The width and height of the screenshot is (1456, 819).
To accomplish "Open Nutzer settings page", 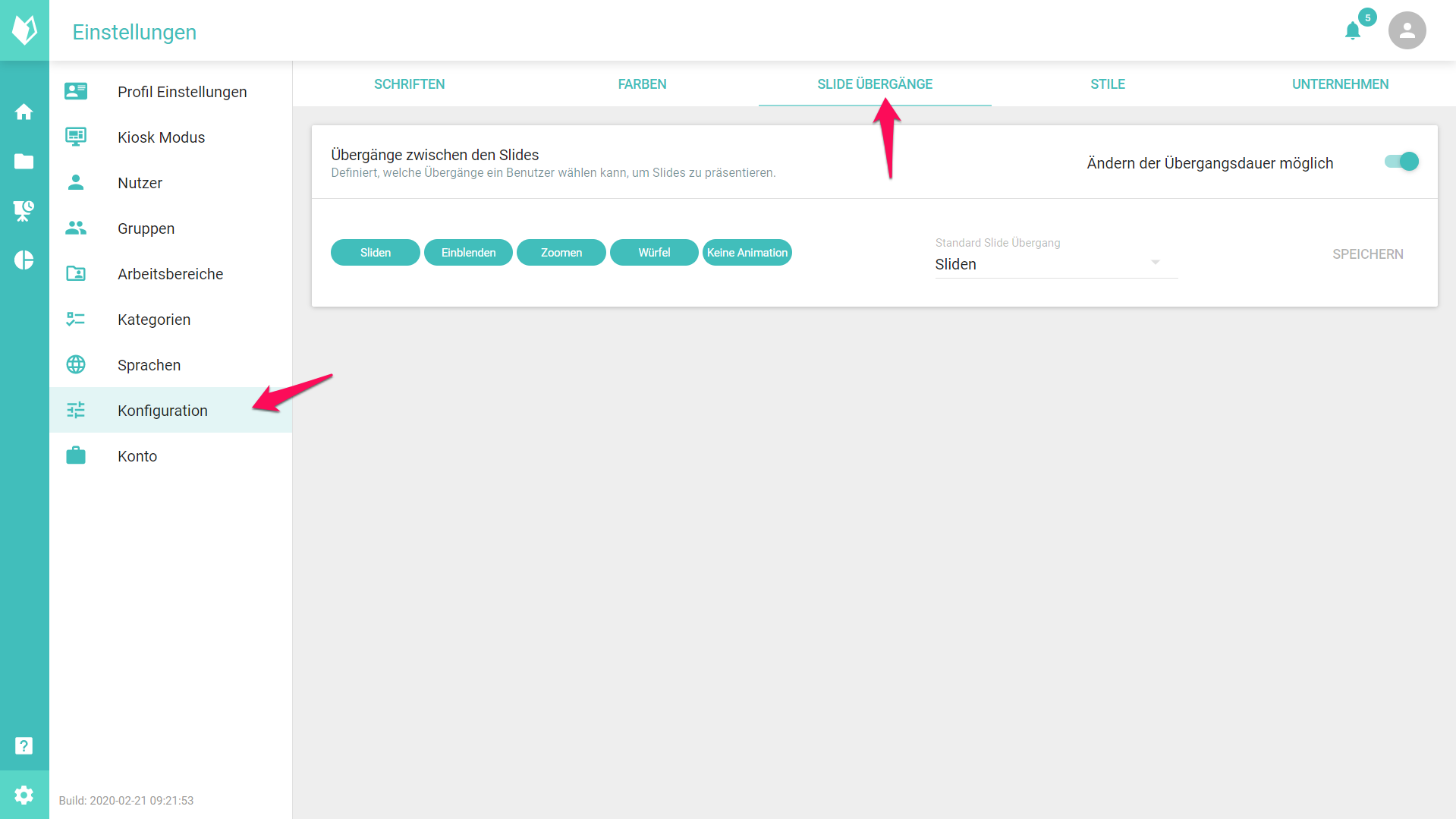I will [171, 182].
